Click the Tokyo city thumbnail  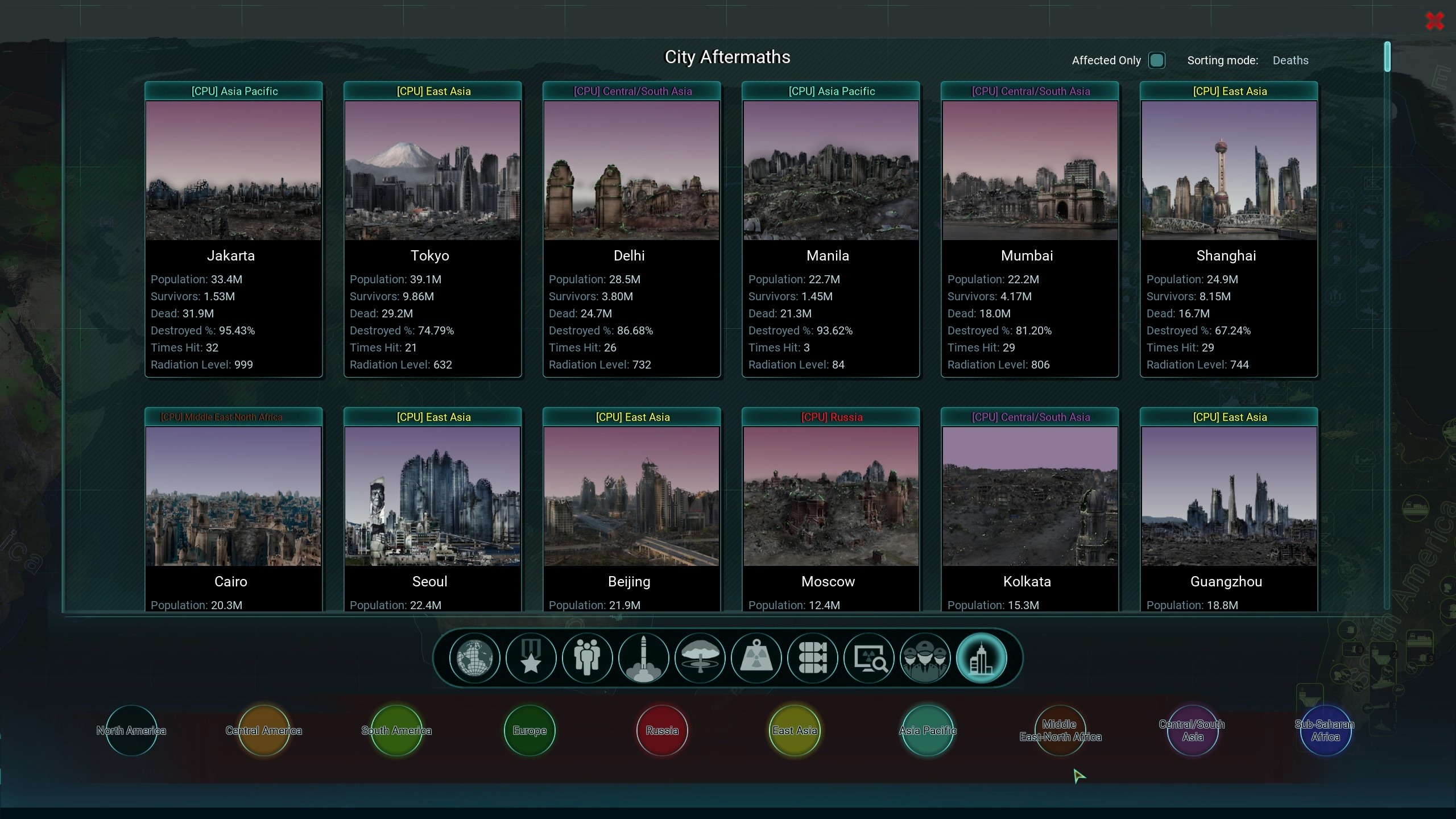click(x=432, y=170)
